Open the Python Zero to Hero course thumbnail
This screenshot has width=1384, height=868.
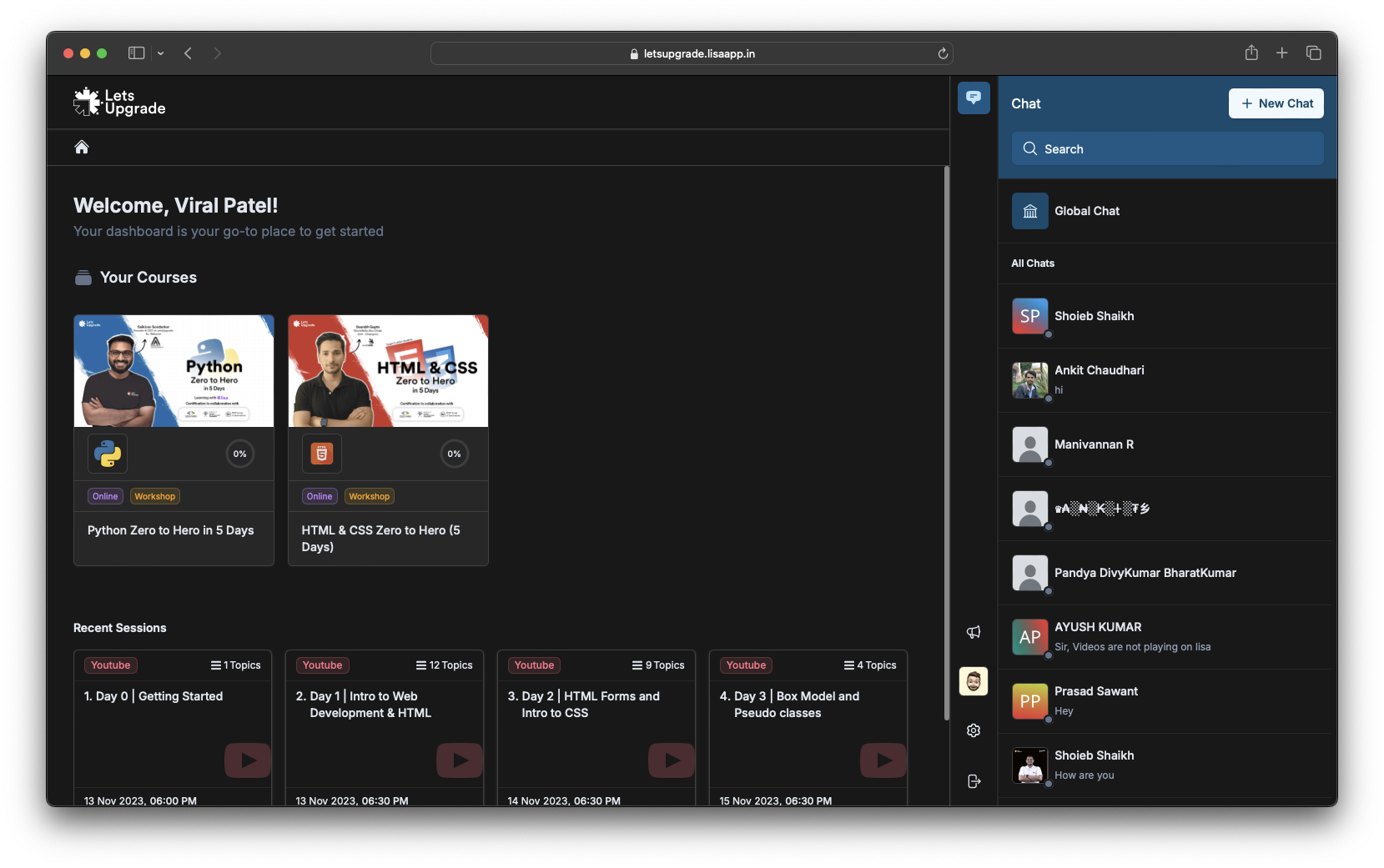174,371
